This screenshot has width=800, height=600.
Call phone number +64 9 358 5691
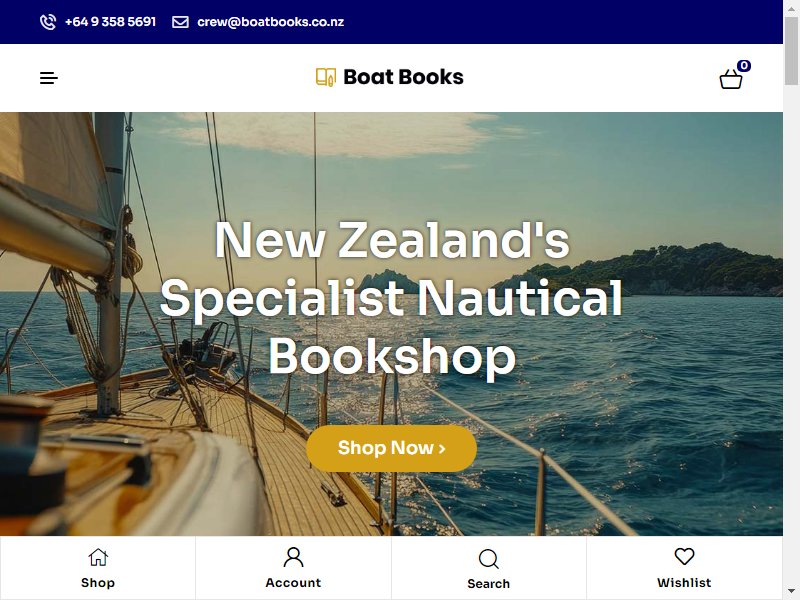tap(110, 22)
